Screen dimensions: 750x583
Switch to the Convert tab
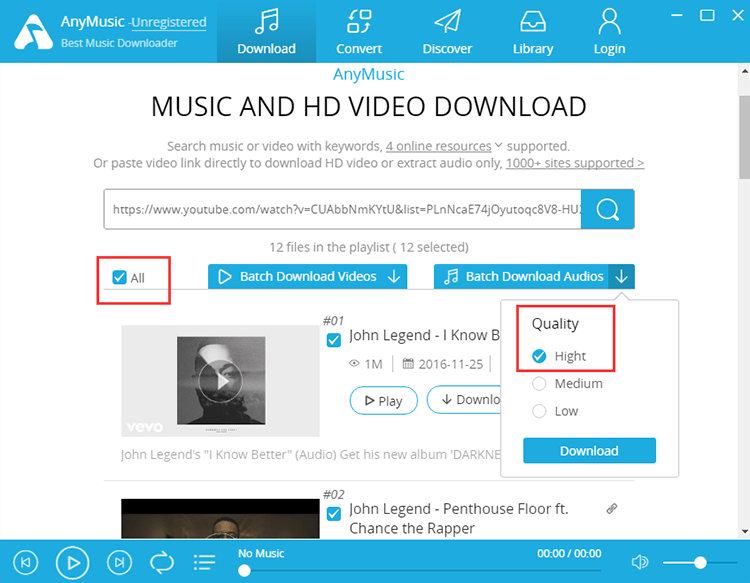[x=359, y=32]
